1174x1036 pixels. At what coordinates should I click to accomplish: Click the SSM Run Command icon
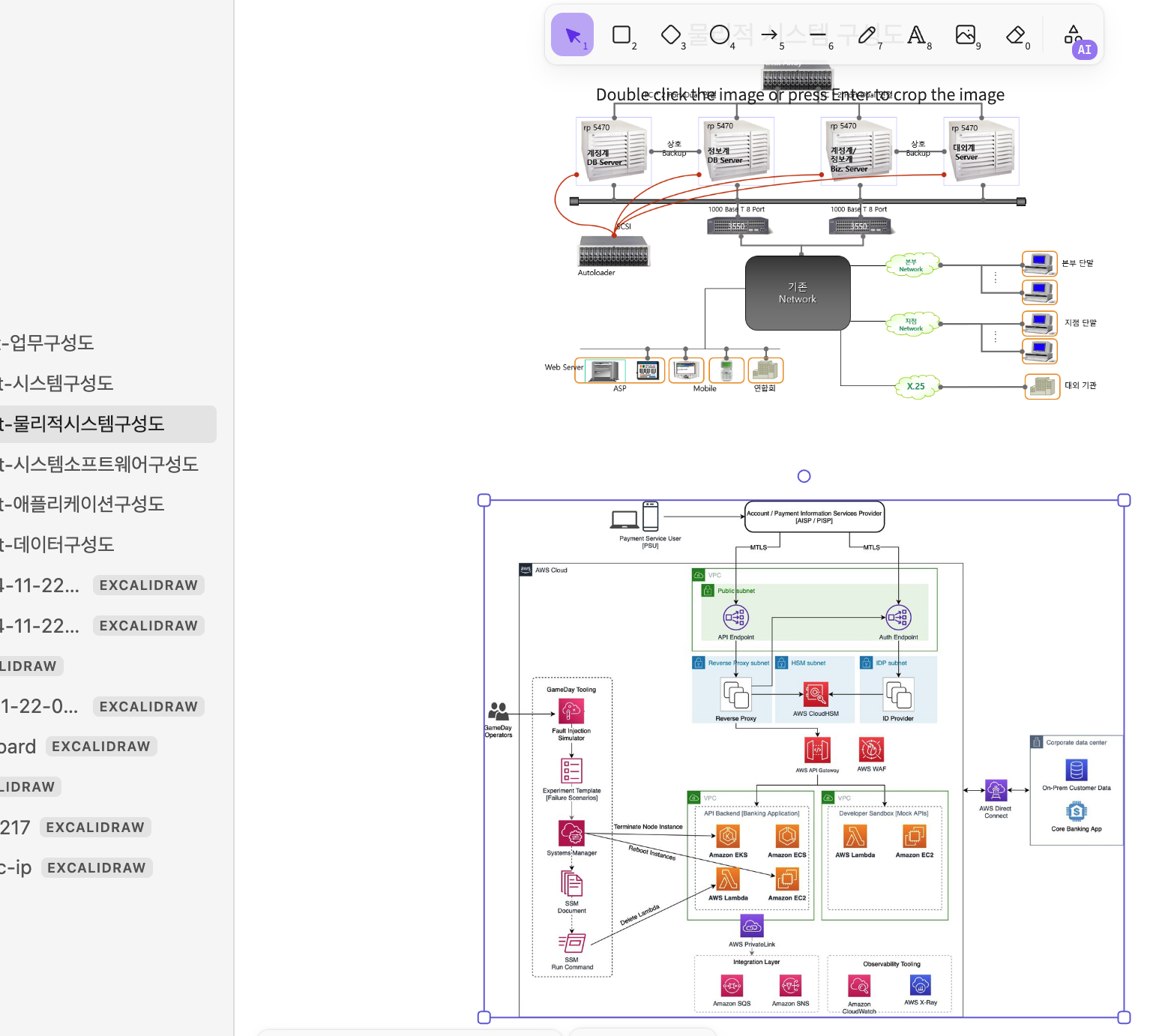coord(572,943)
